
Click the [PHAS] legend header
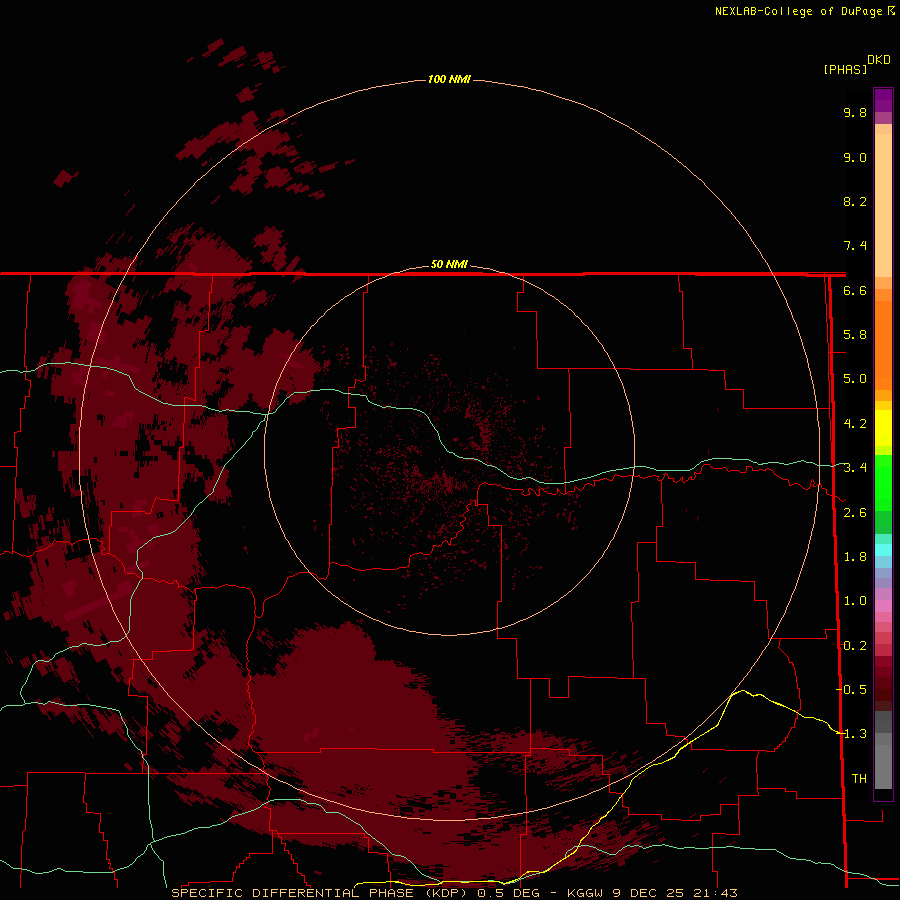point(845,69)
